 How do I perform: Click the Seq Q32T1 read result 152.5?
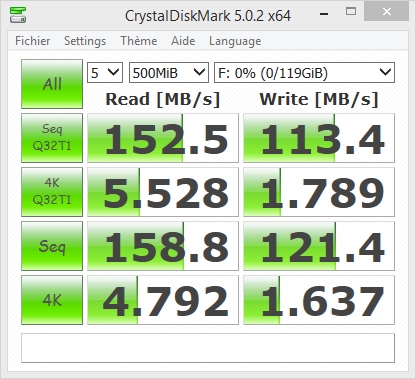point(163,138)
